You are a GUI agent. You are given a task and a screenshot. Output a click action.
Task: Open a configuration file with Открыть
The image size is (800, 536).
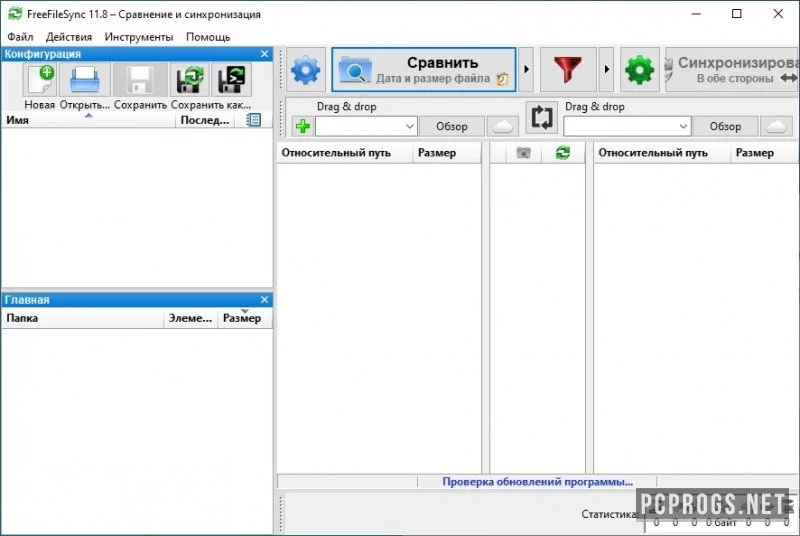(85, 80)
